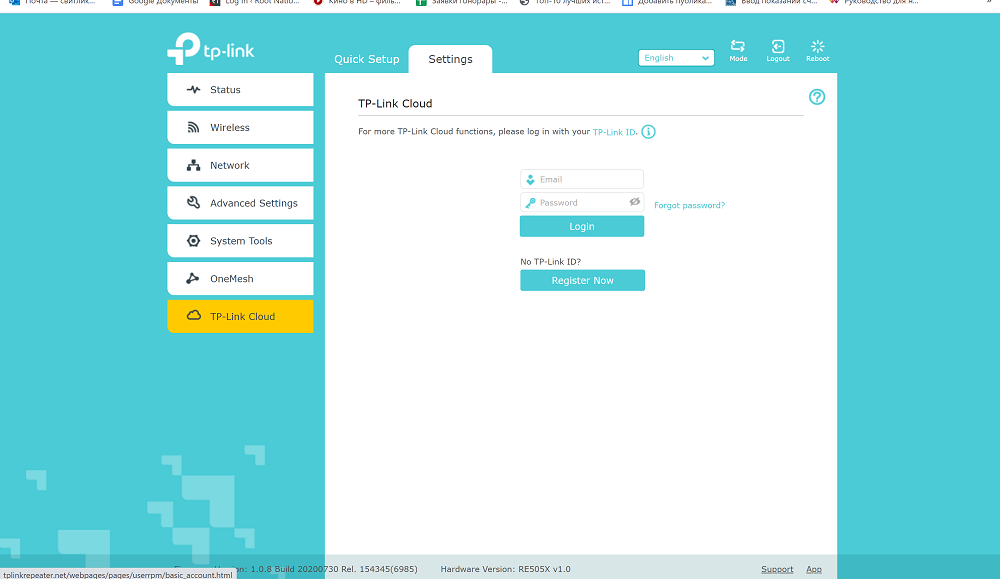
Task: Open the Google Документы browser bookmark
Action: [x=156, y=3]
